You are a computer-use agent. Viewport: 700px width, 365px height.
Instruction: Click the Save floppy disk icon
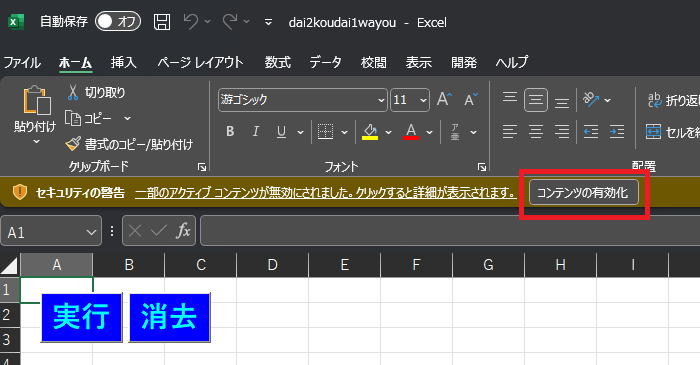point(162,21)
